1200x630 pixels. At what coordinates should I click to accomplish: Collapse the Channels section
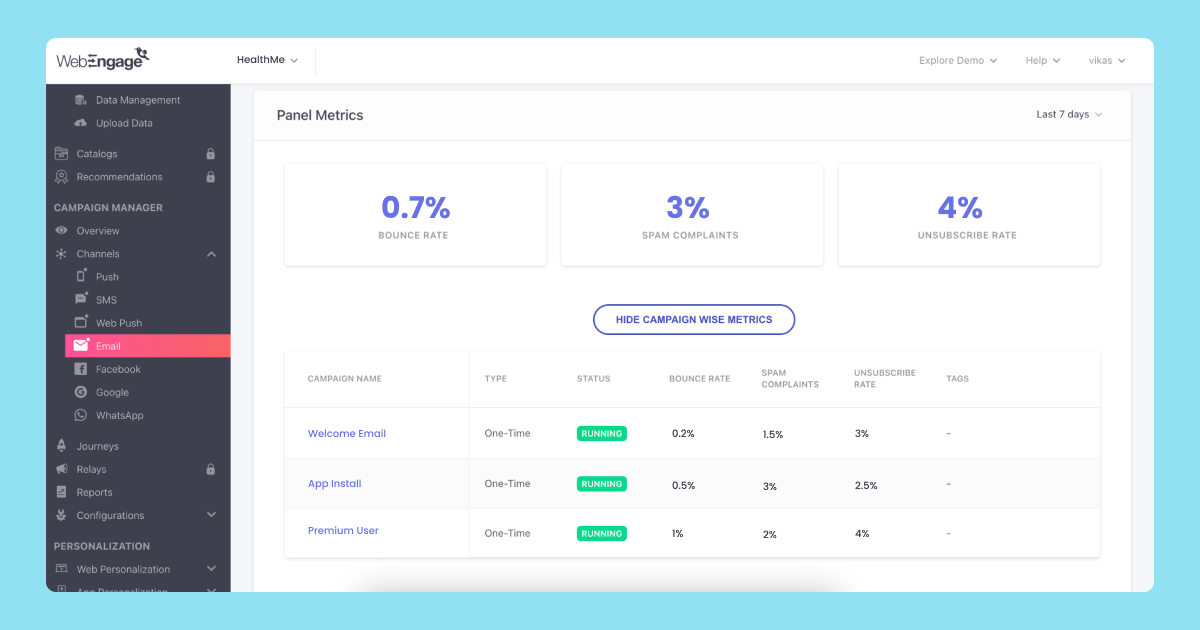[x=211, y=253]
